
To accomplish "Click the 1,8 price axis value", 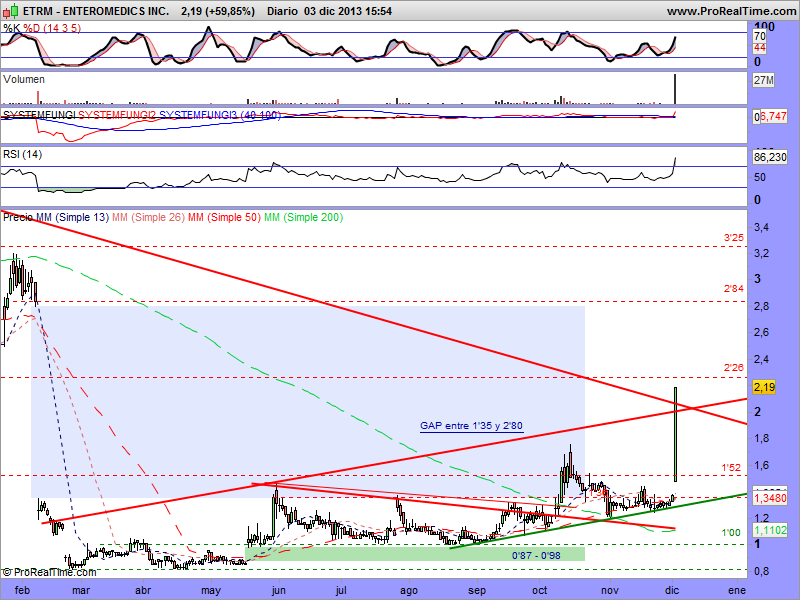I will [x=761, y=438].
